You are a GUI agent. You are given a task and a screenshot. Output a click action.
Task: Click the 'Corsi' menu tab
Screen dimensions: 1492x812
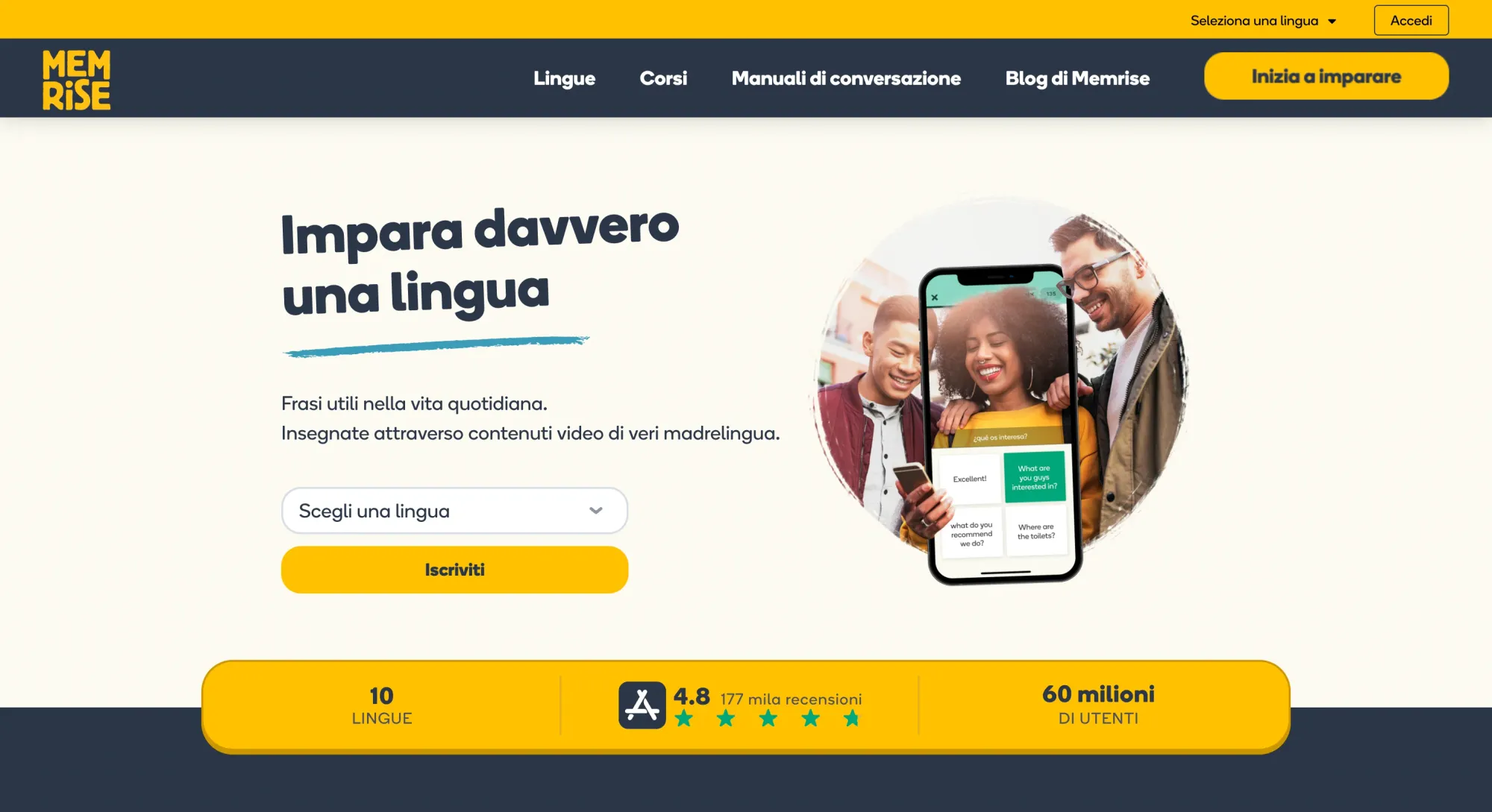[663, 77]
